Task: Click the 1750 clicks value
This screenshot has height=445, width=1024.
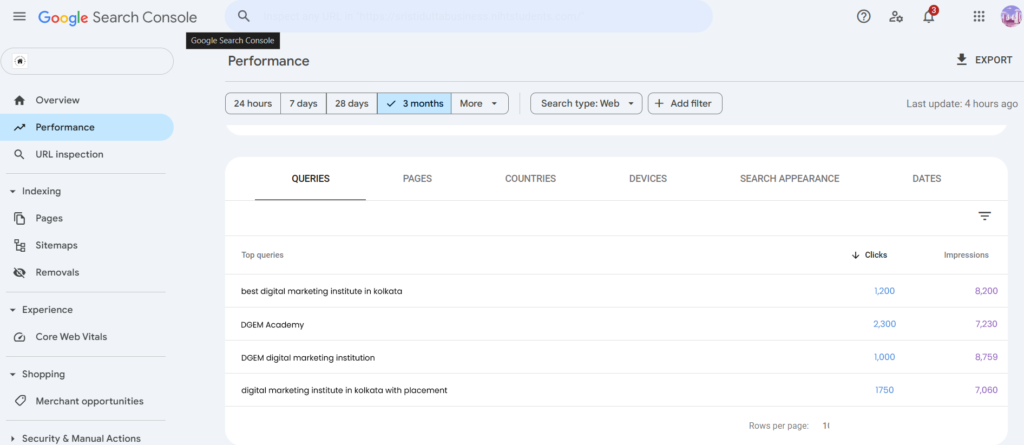Action: pyautogui.click(x=884, y=390)
